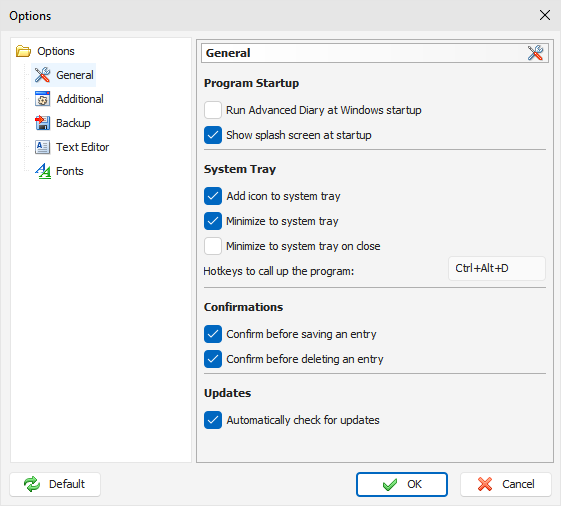This screenshot has height=506, width=561.
Task: Select the General label in tree
Action: (75, 75)
